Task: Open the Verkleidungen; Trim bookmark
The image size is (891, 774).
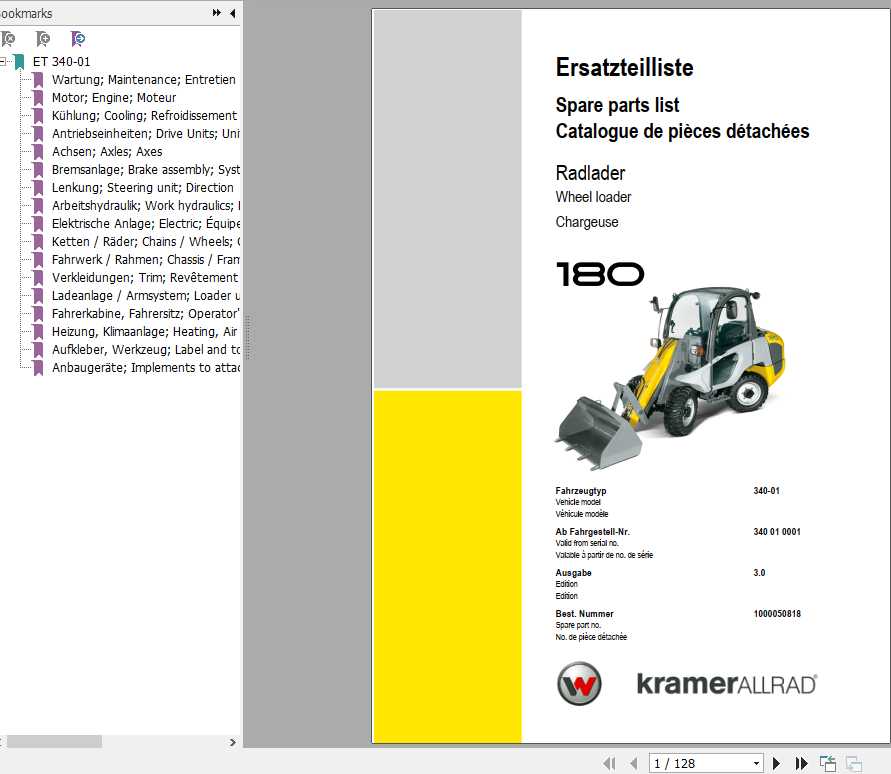Action: (144, 277)
